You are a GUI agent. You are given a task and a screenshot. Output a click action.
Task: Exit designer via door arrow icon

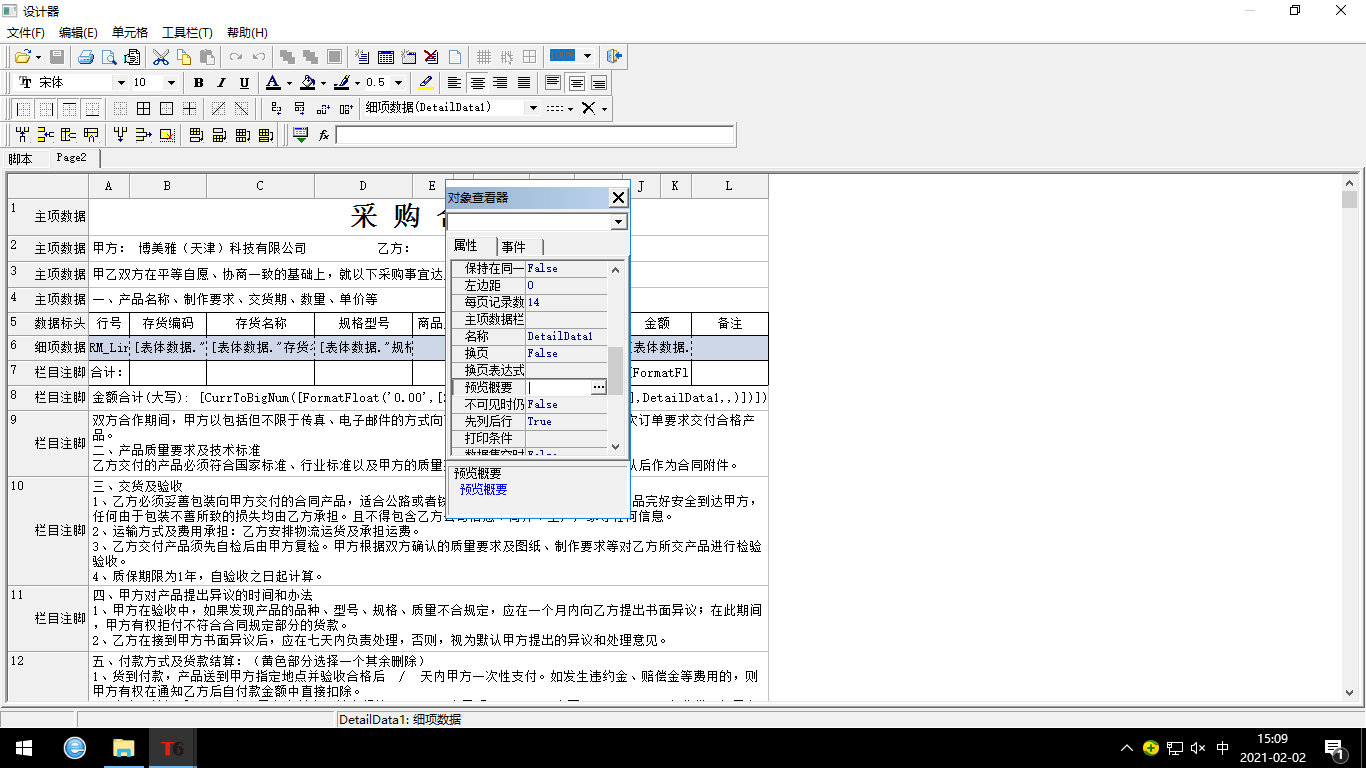point(615,57)
